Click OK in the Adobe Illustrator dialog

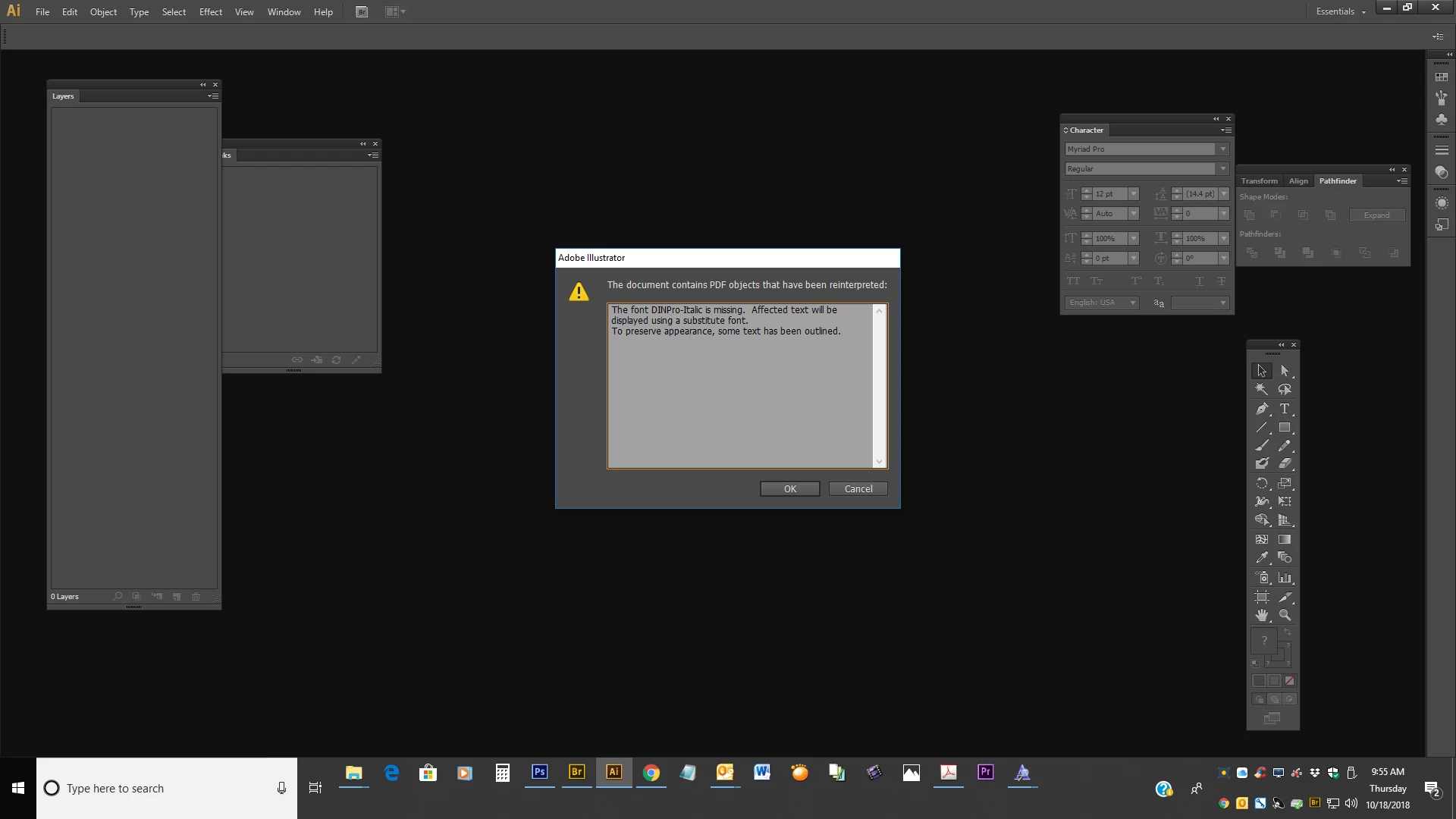[789, 489]
